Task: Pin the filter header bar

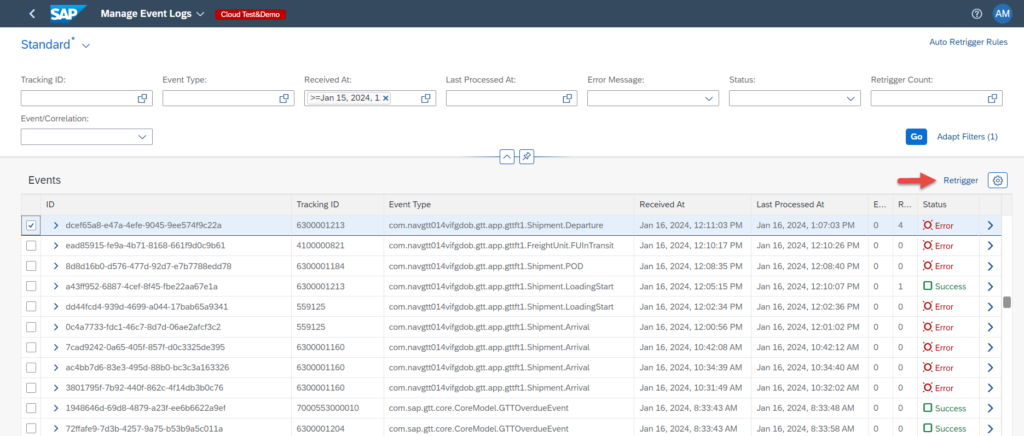Action: (526, 157)
